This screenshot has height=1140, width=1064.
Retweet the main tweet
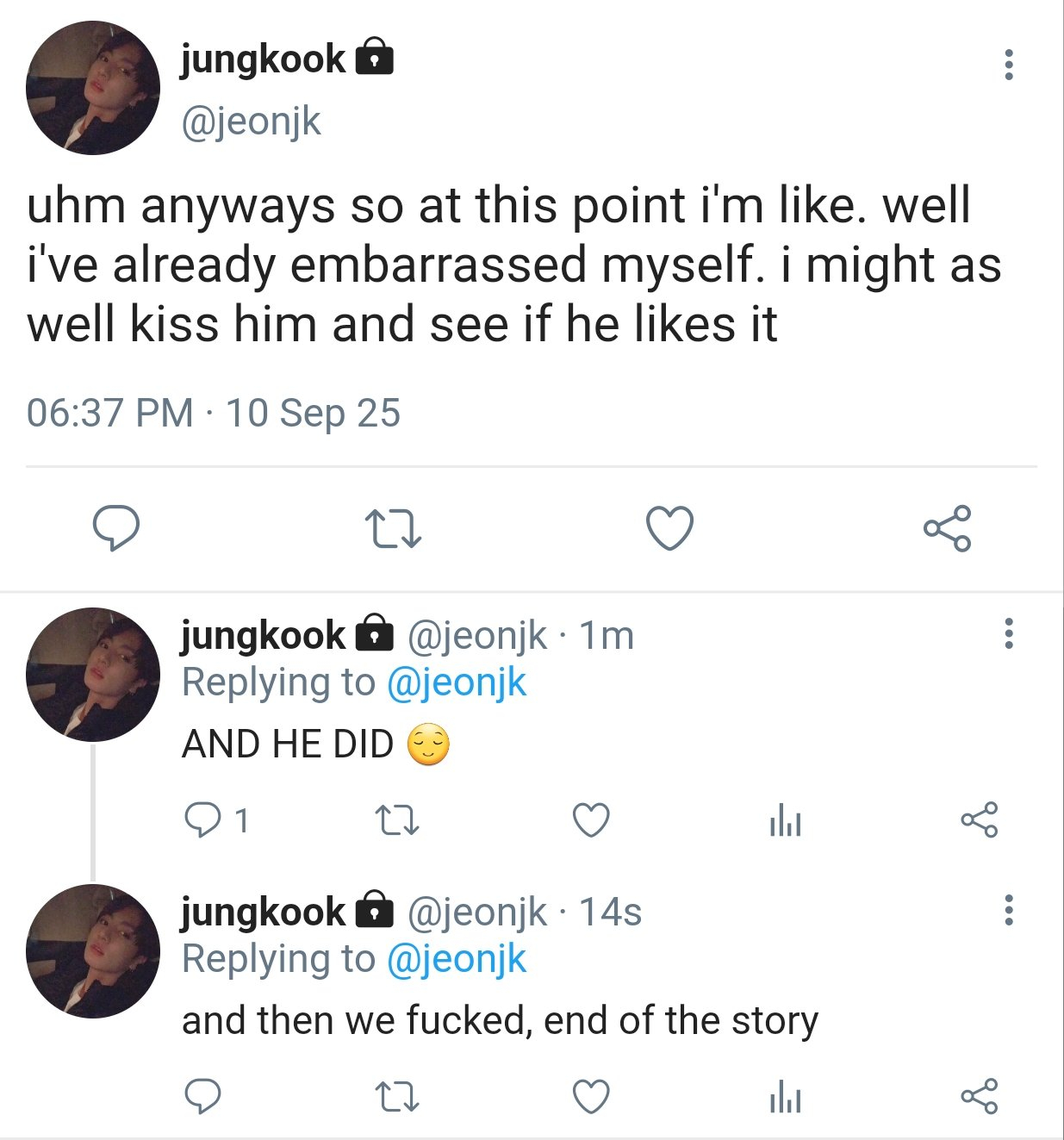click(x=393, y=529)
